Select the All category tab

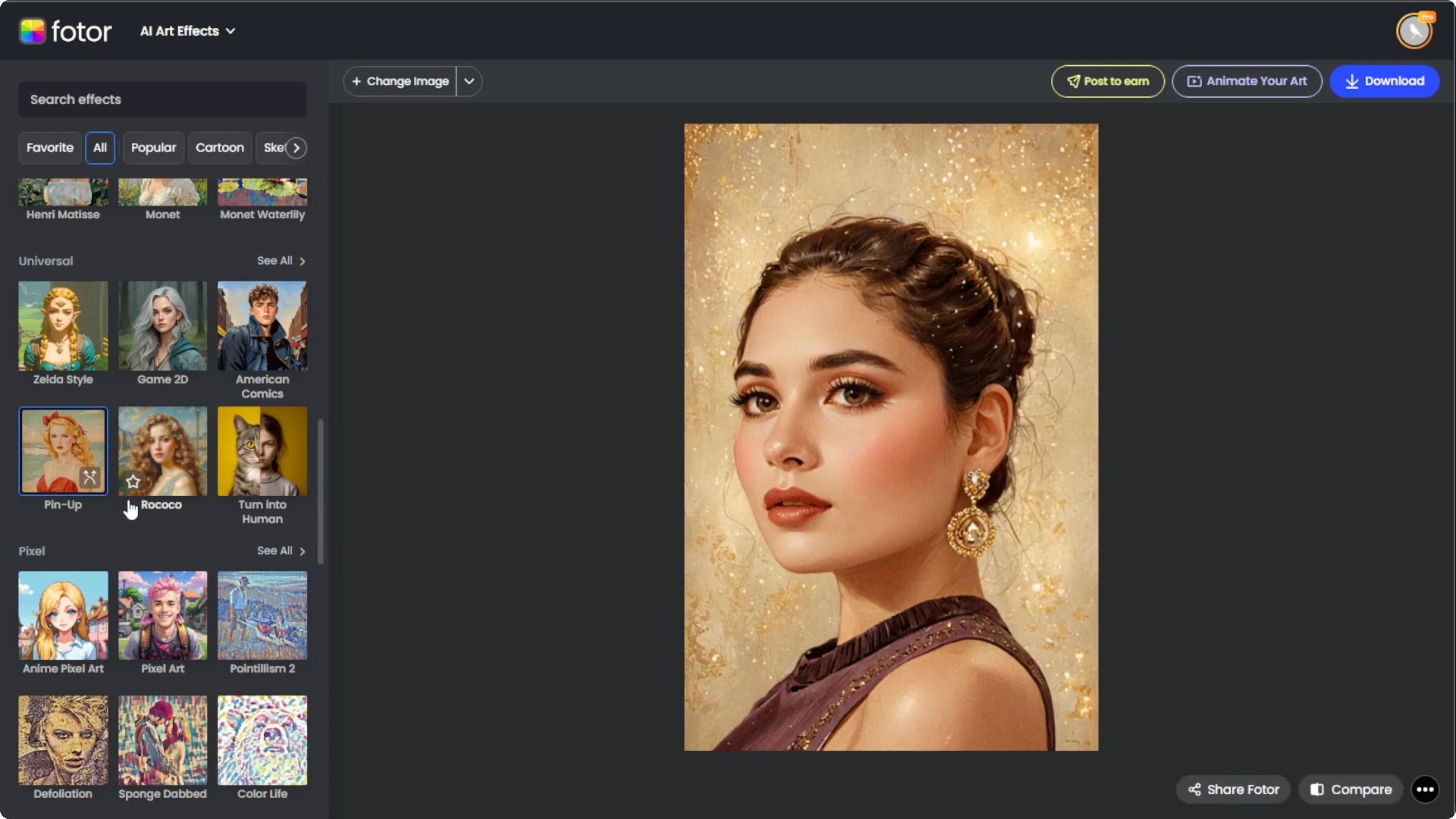click(x=100, y=148)
